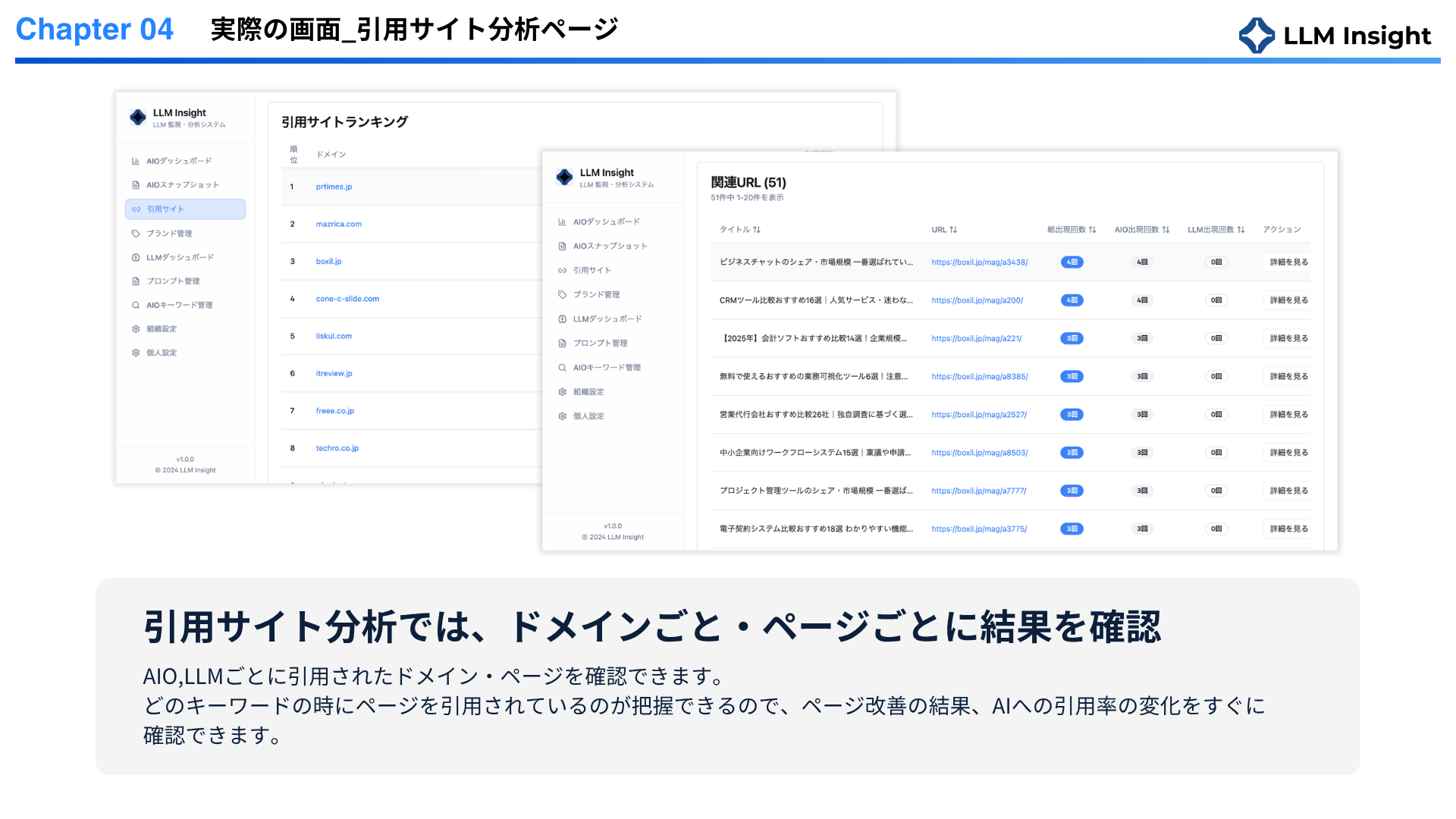This screenshot has width=1456, height=819.
Task: Sort by AIO出現回数 column header
Action: pos(1142,230)
